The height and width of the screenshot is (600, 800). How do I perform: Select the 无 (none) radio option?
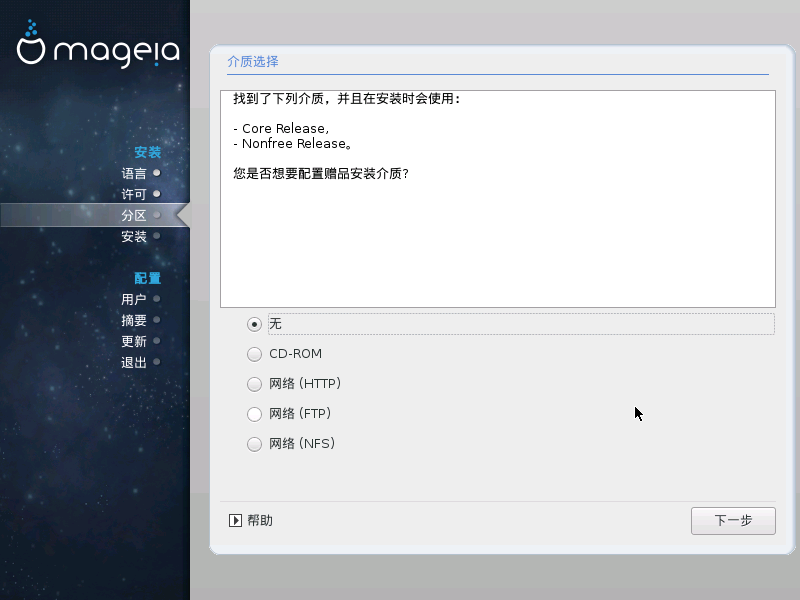click(254, 324)
